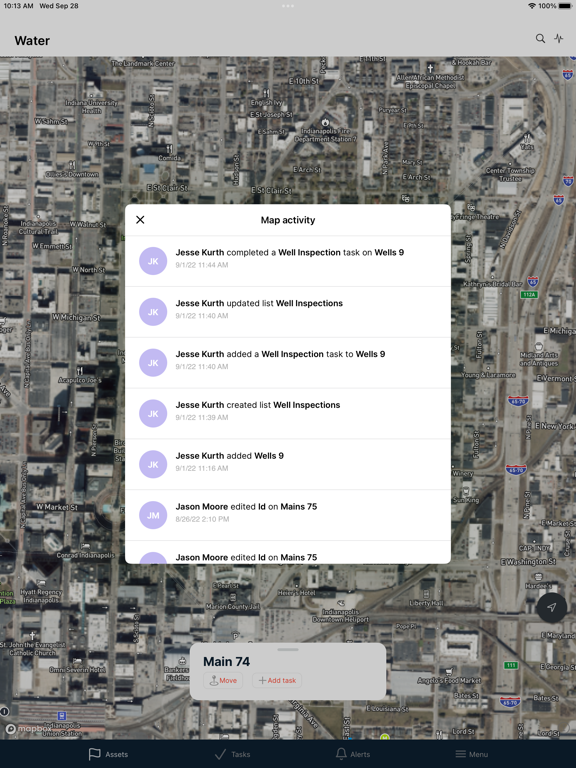
Task: Click Add task on Main 74
Action: (277, 680)
